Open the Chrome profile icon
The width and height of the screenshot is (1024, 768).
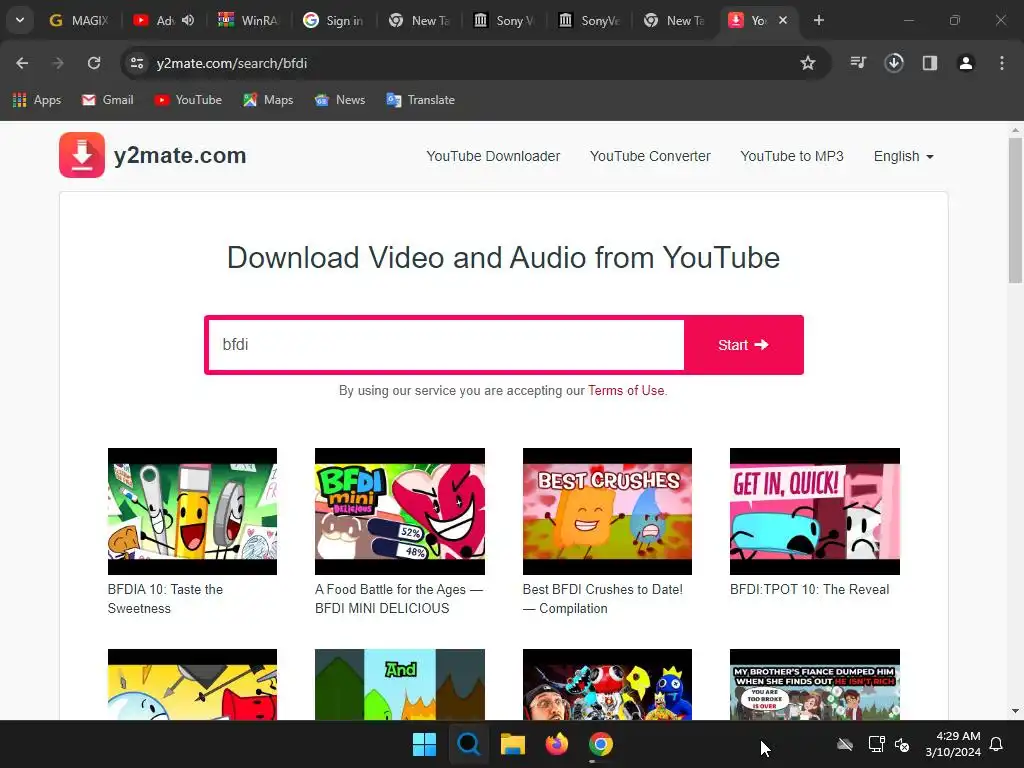966,63
